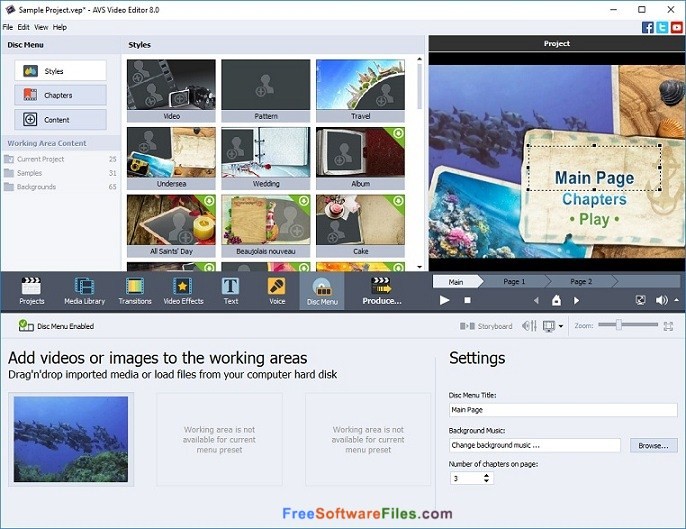
Task: Open the File menu
Action: [8, 27]
